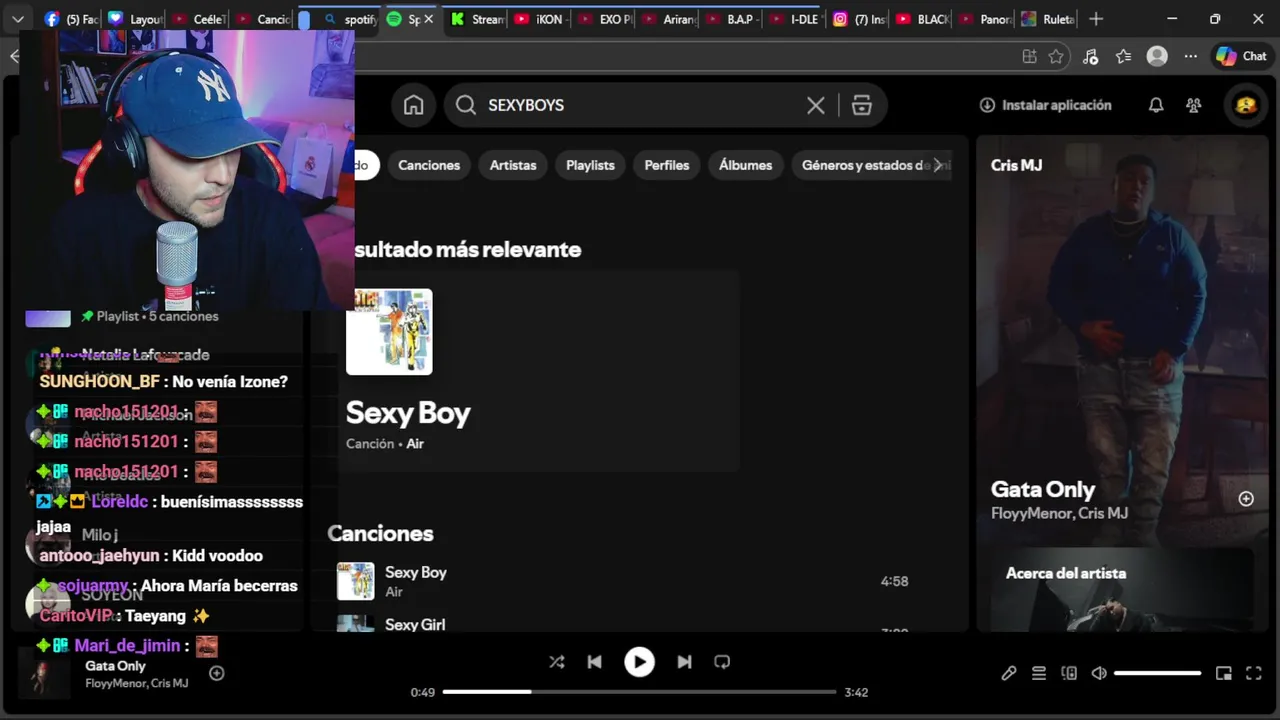The height and width of the screenshot is (720, 1280).
Task: Switch to Instagram browser tab
Action: pos(860,19)
